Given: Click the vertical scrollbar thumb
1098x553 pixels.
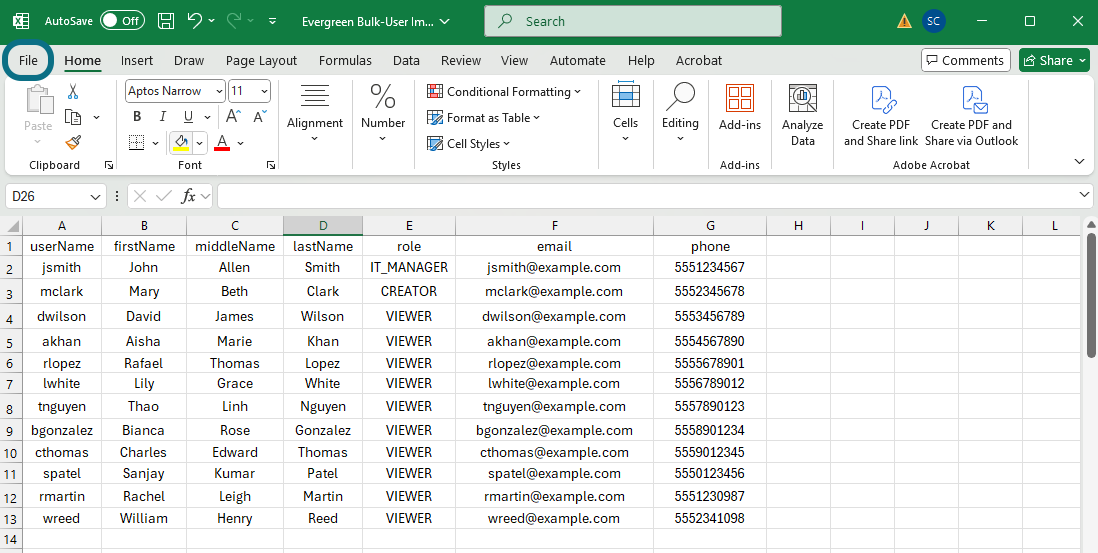Looking at the screenshot, I should pyautogui.click(x=1091, y=294).
